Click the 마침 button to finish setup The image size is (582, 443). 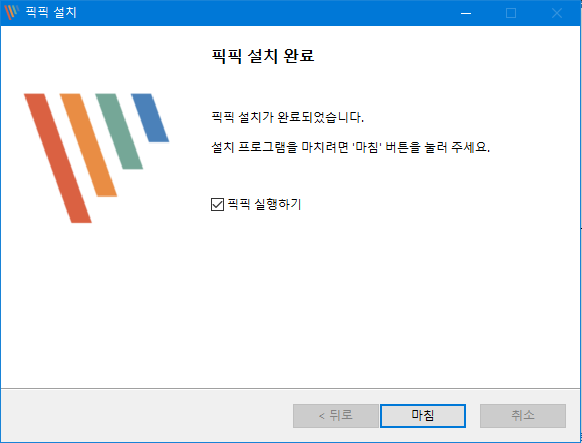pyautogui.click(x=423, y=416)
